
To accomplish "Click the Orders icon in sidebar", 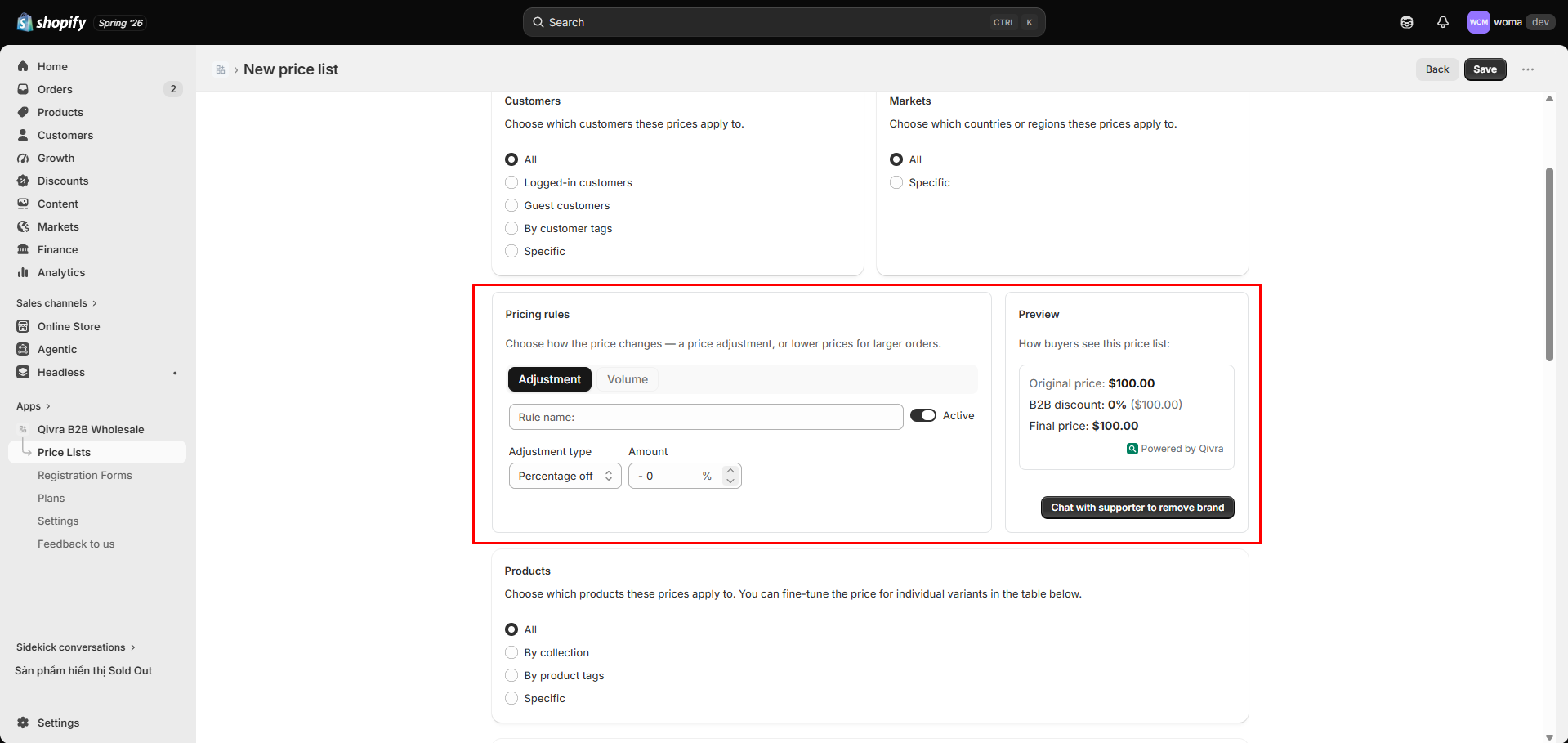I will click(x=23, y=89).
